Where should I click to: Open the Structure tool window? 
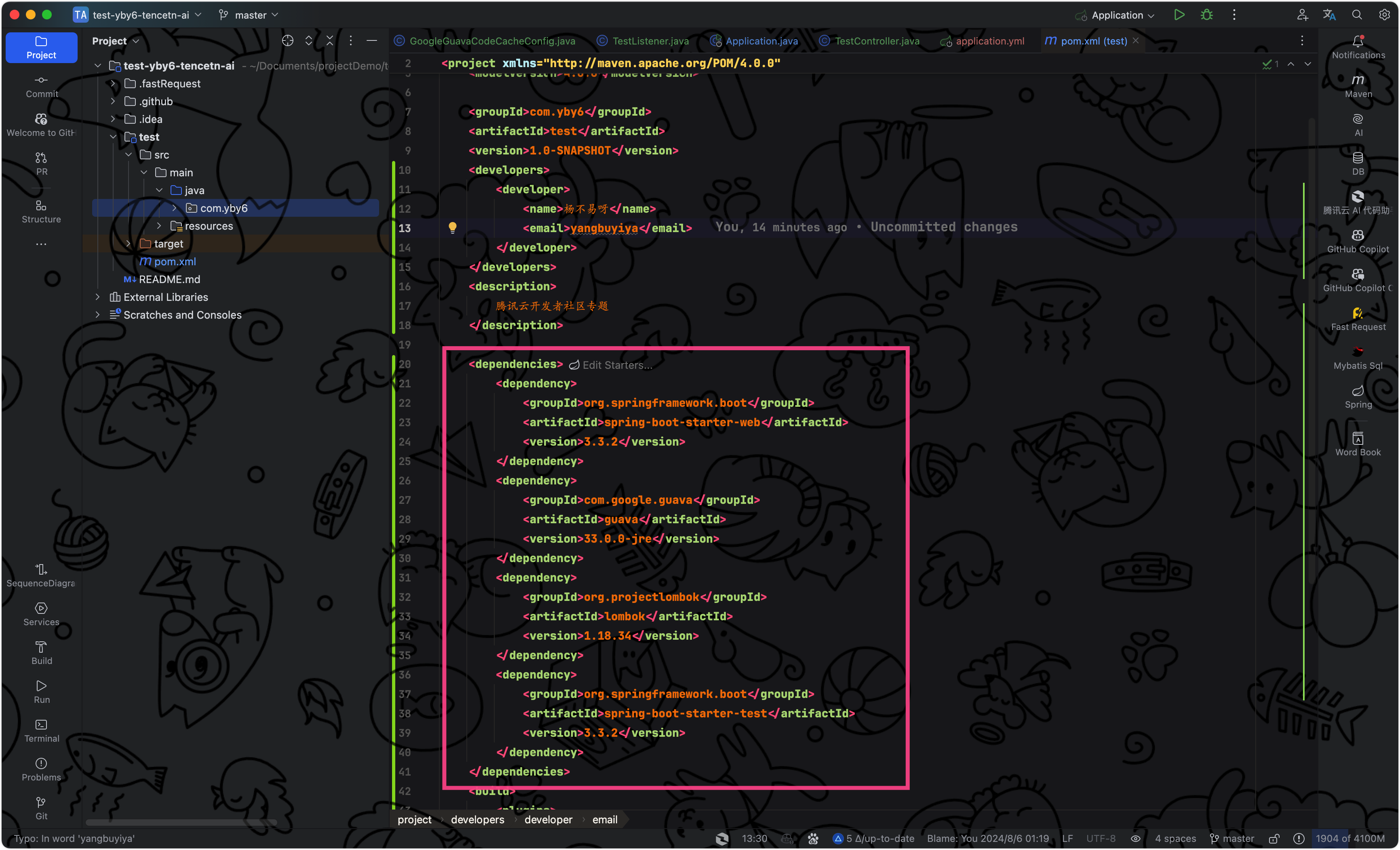click(x=42, y=211)
